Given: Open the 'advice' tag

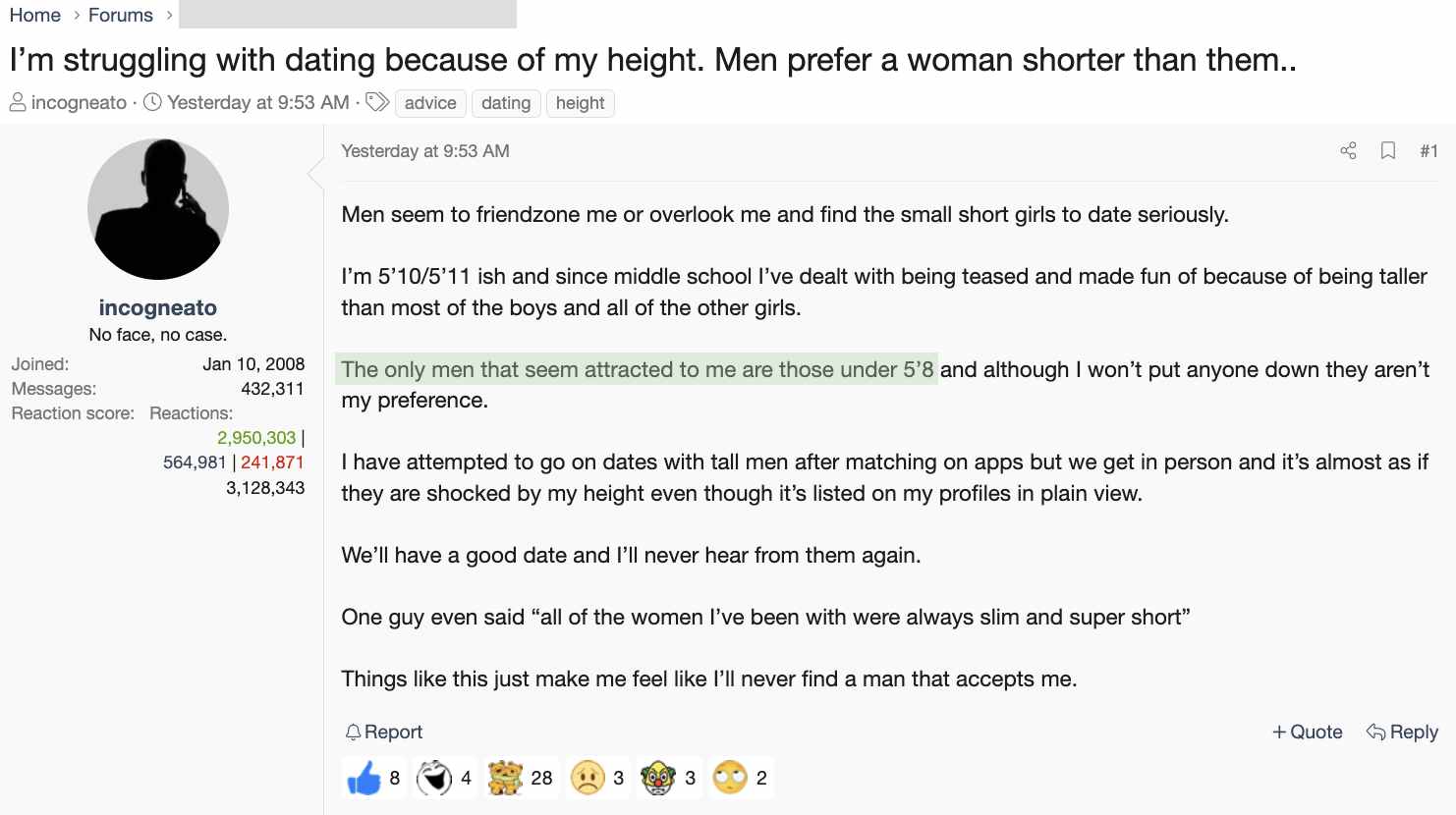Looking at the screenshot, I should [x=430, y=103].
